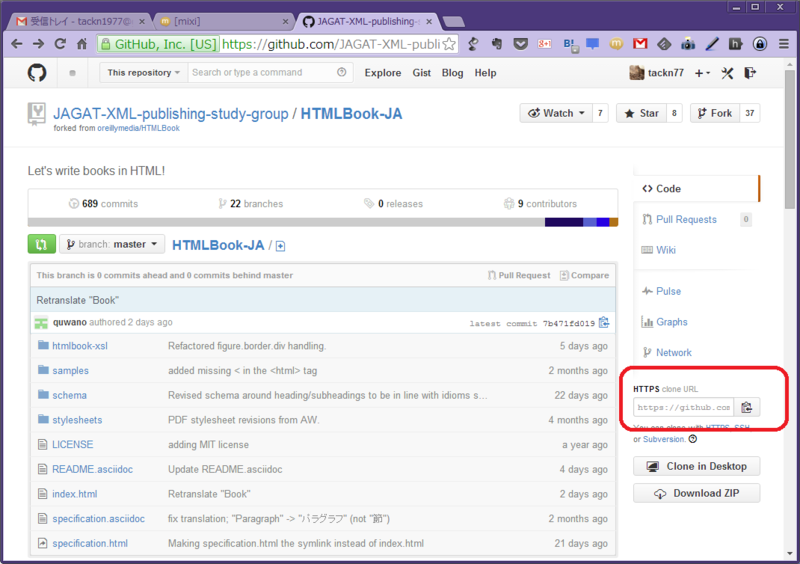Switch to the [mixi] browser tab
The width and height of the screenshot is (800, 564).
(224, 21)
